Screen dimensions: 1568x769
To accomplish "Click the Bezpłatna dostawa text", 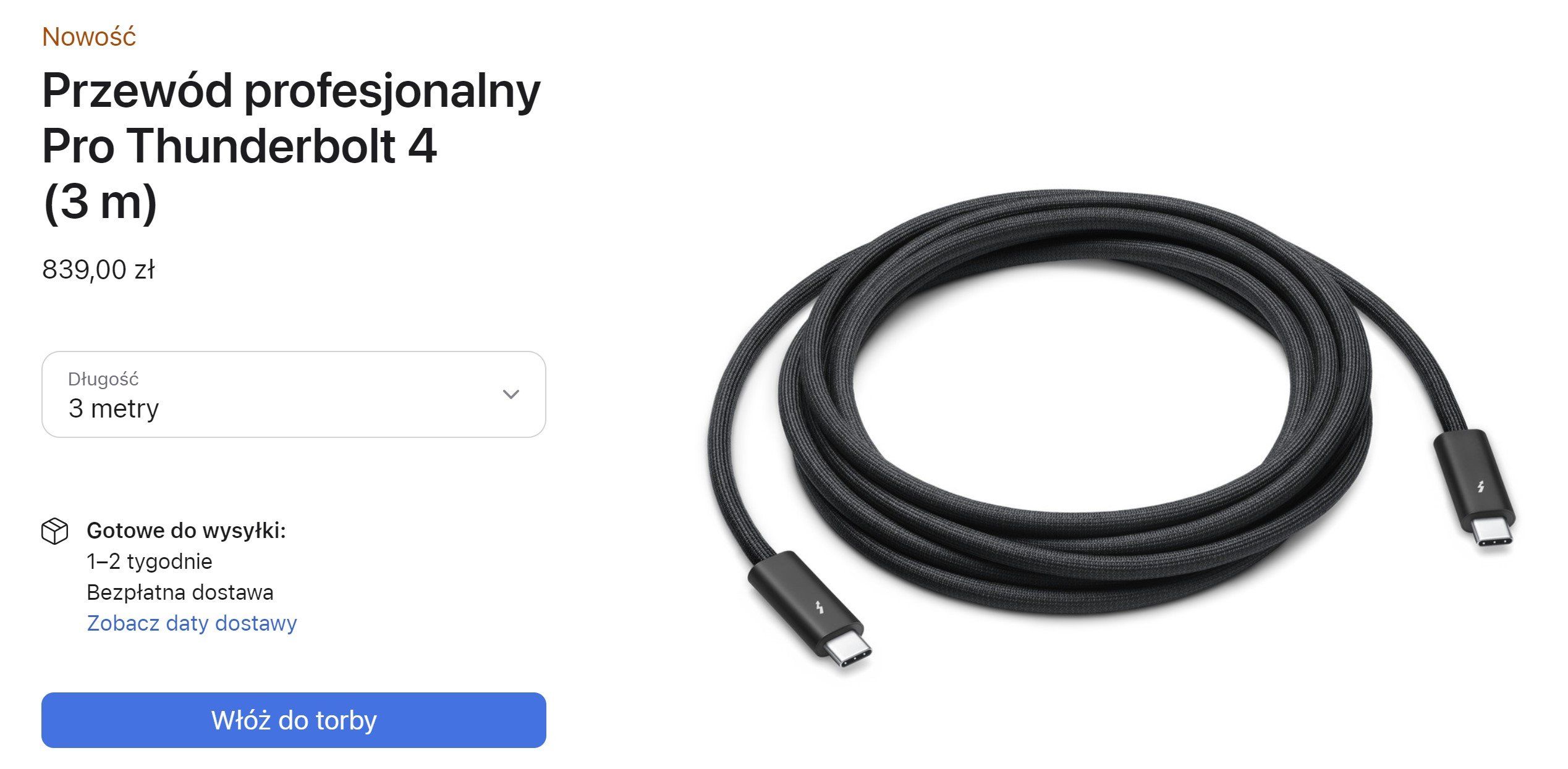I will click(x=180, y=592).
